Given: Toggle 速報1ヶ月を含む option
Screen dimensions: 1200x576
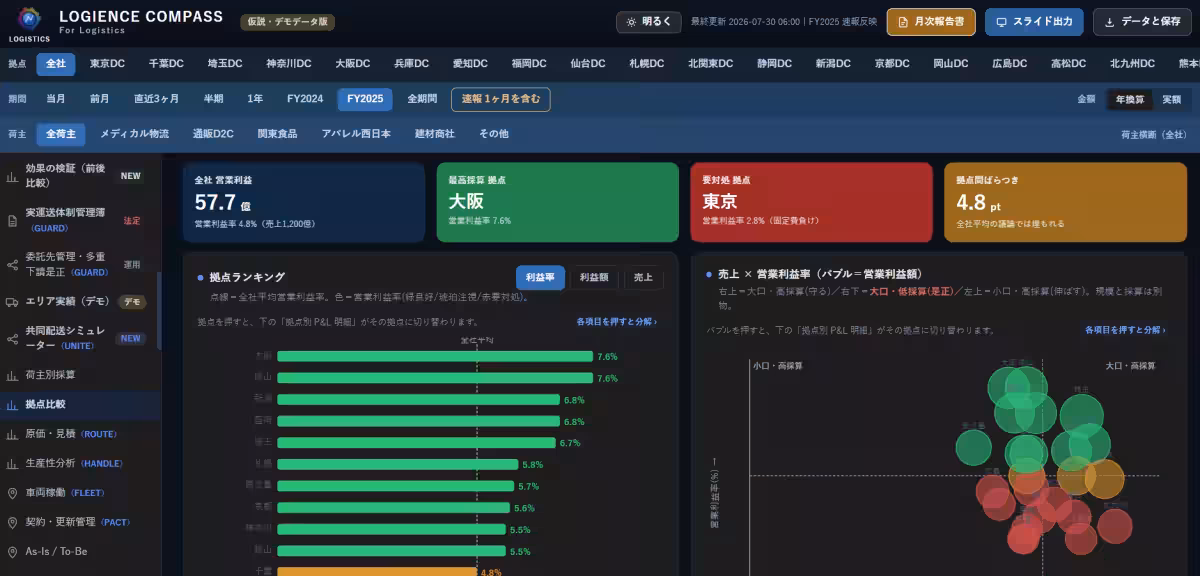Looking at the screenshot, I should coord(501,99).
